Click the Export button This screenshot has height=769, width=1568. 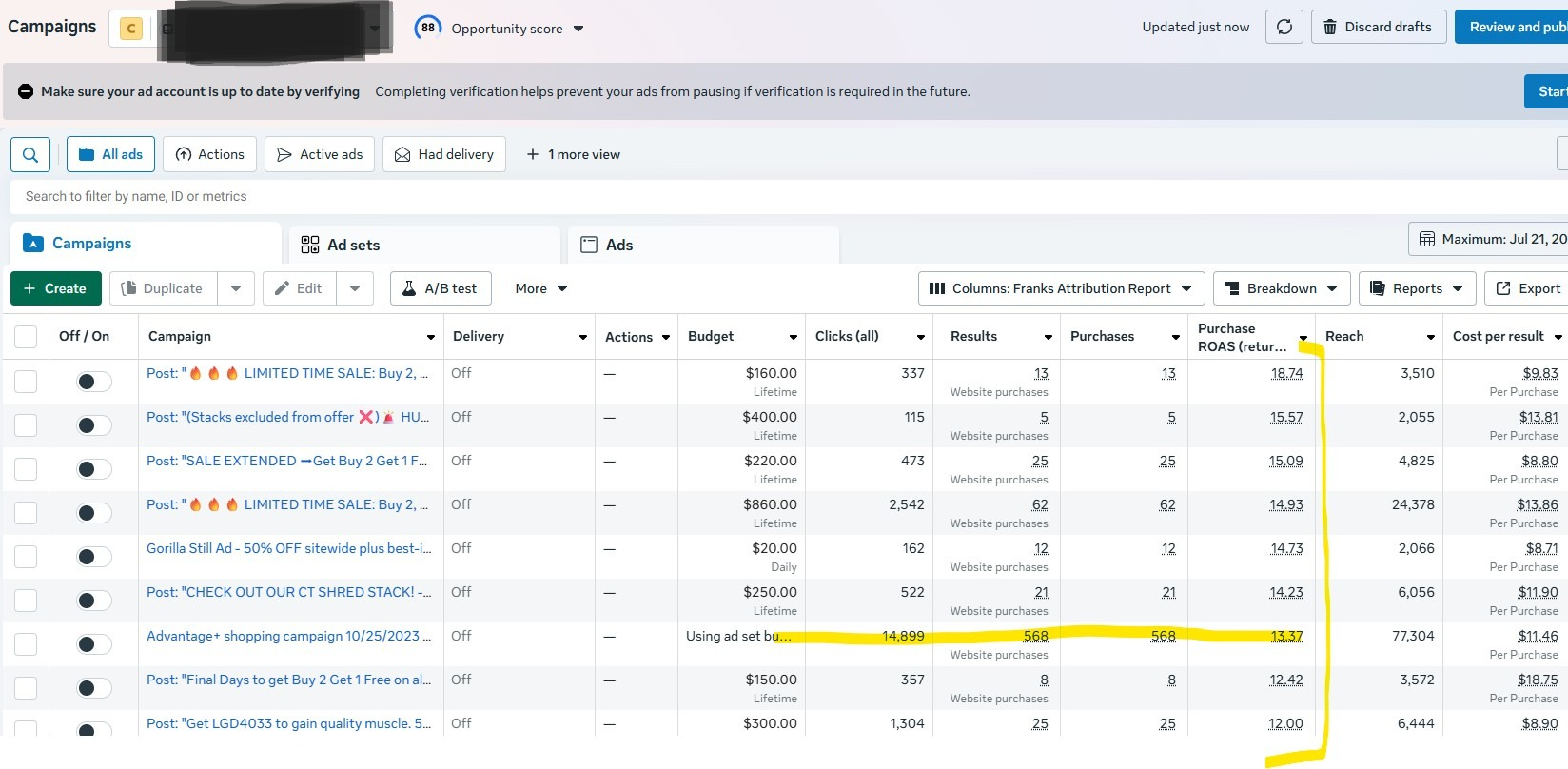(x=1528, y=288)
